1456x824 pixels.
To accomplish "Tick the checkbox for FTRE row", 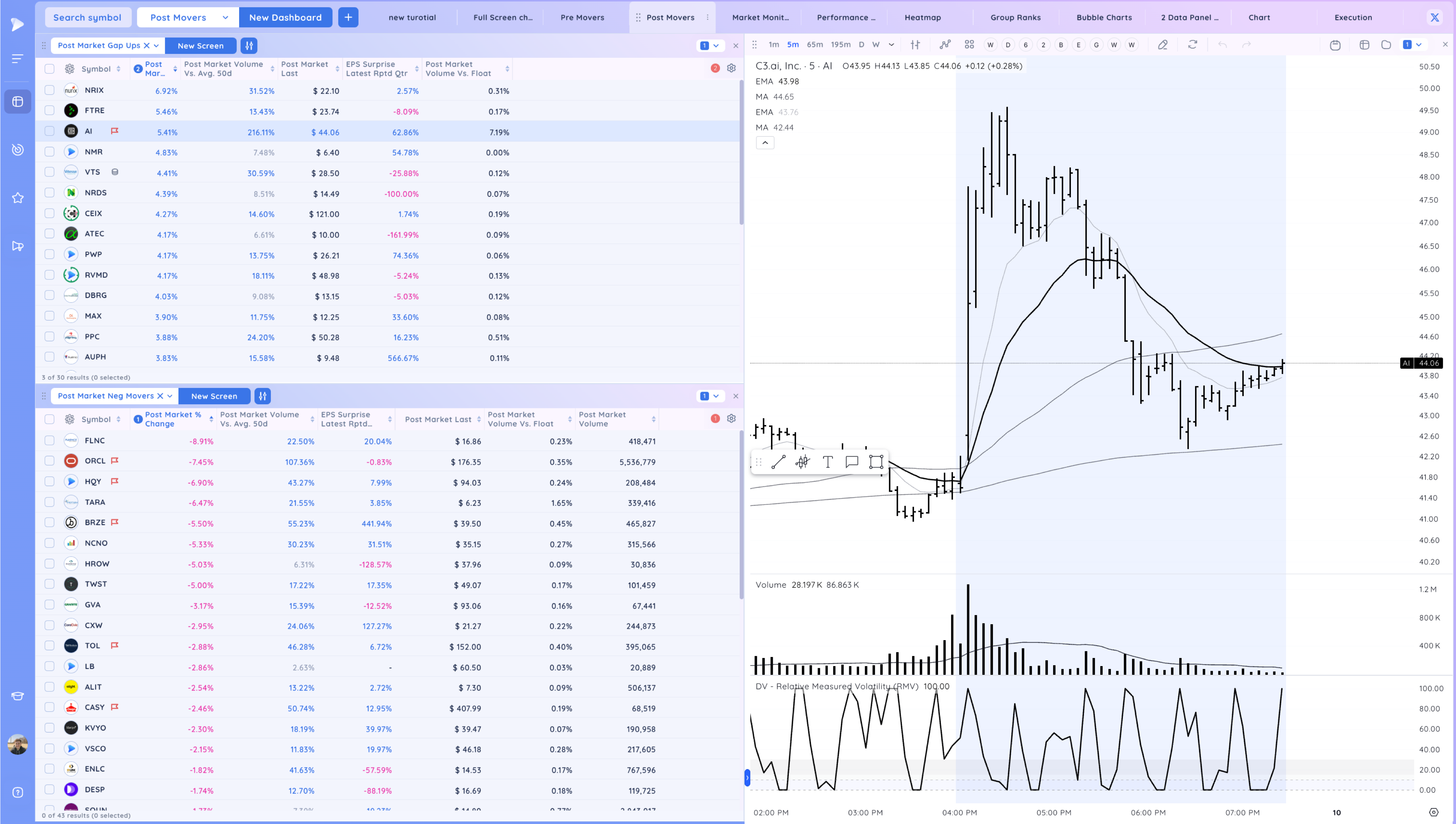I will (50, 110).
